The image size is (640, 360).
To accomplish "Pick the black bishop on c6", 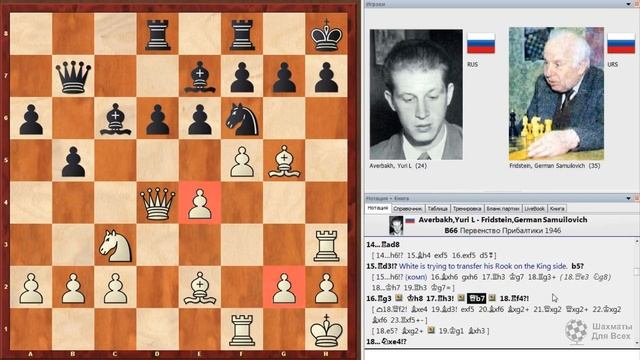I will [x=115, y=118].
